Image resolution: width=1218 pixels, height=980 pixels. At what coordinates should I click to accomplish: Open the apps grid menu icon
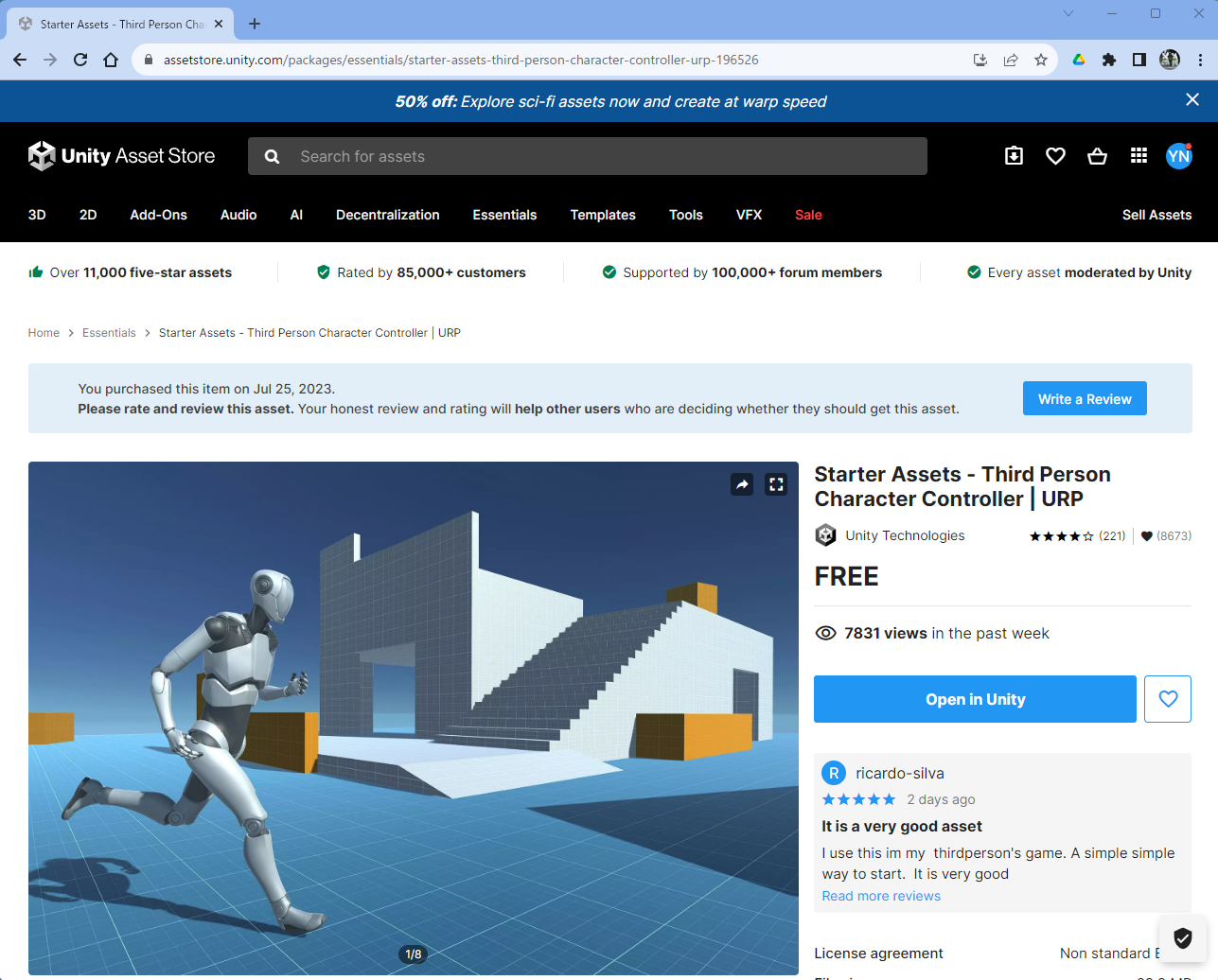tap(1139, 156)
